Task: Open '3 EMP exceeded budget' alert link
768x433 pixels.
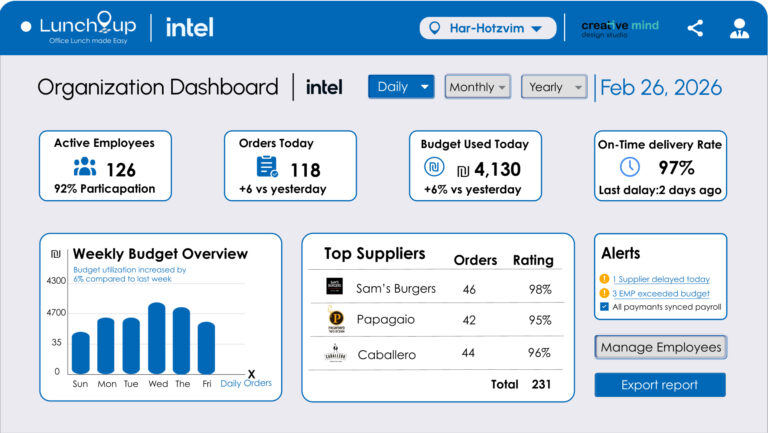Action: 661,293
